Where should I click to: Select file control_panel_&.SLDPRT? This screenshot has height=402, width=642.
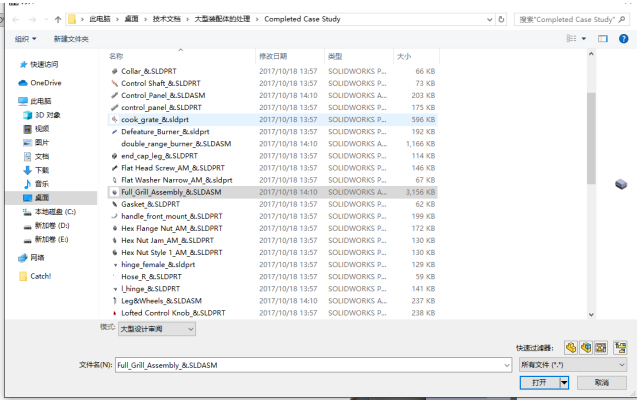click(161, 107)
